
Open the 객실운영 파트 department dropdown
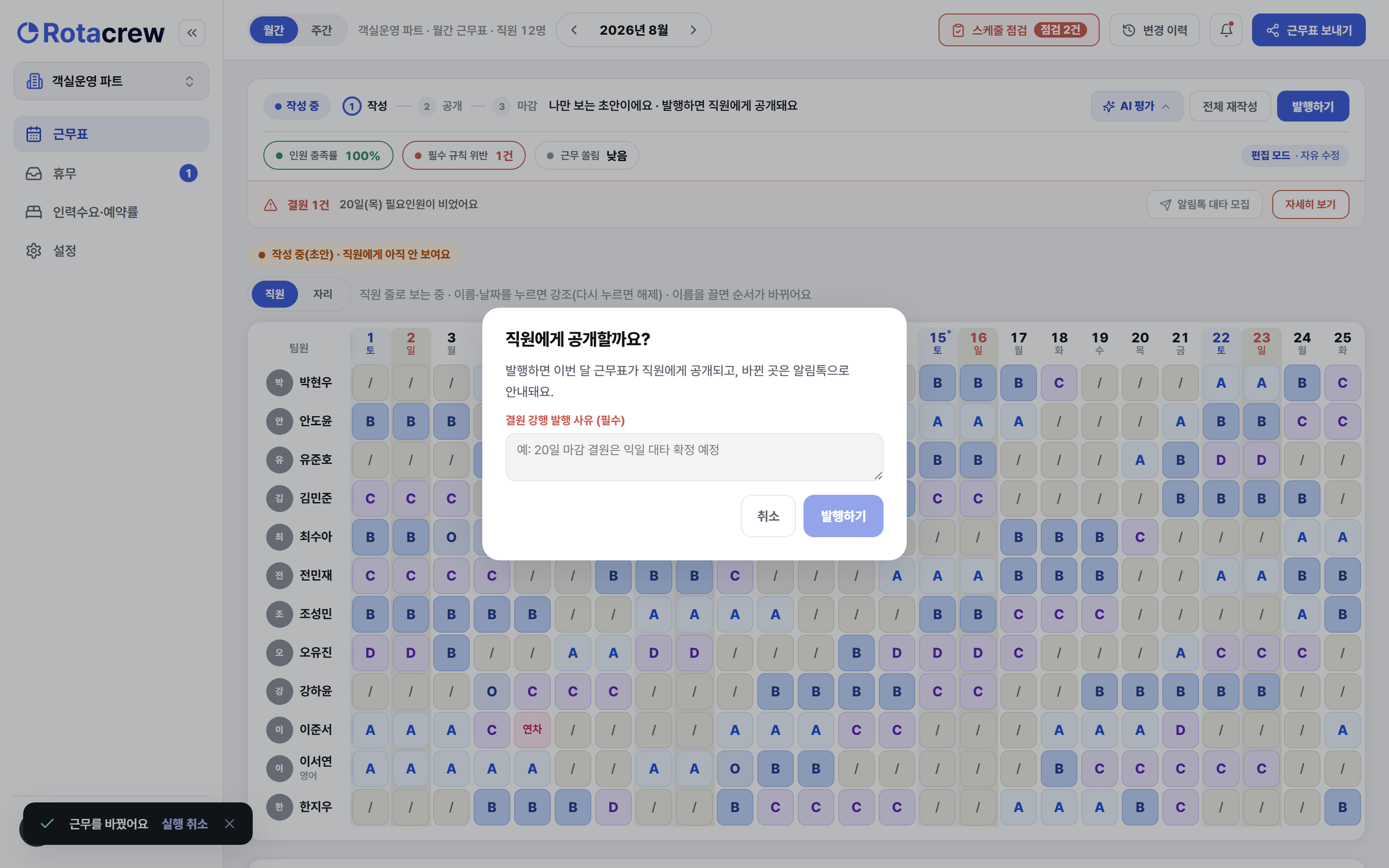[x=111, y=81]
